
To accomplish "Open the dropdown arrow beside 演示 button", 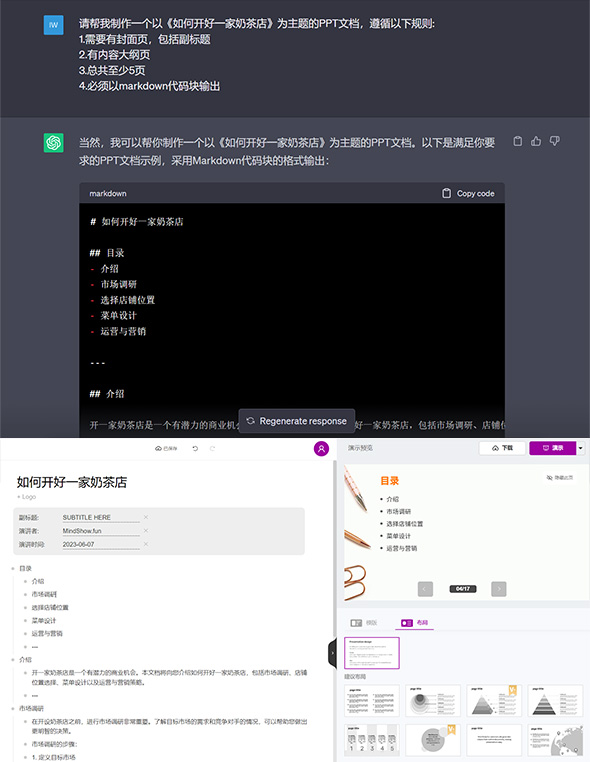I will 580,448.
